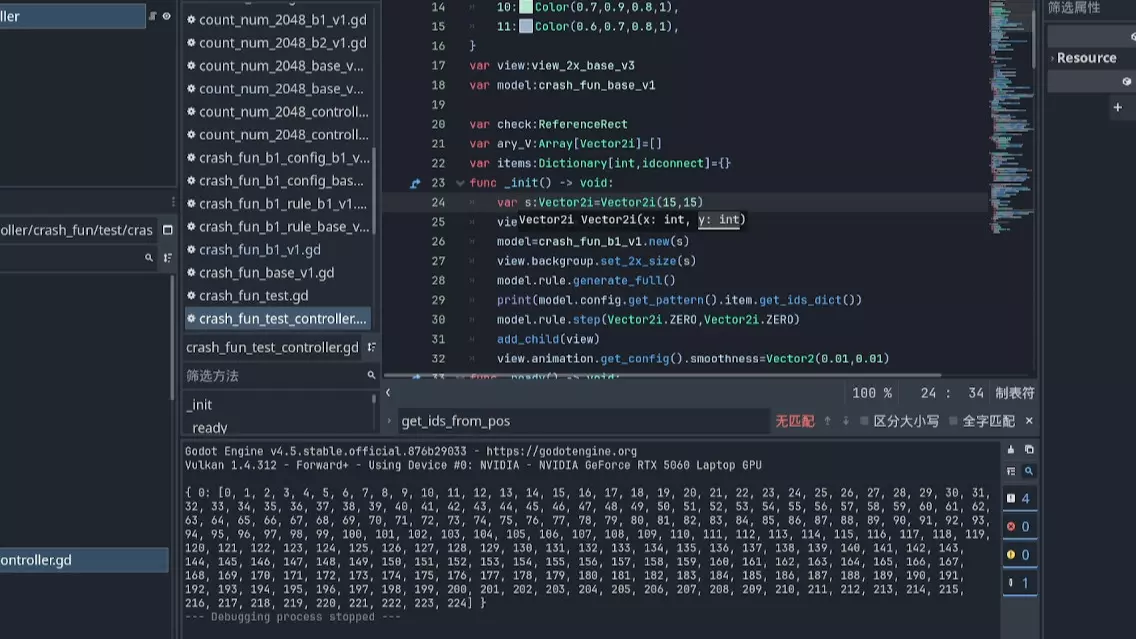Viewport: 1136px width, 639px height.
Task: Open crash_fun_b1_v1.gd in script list
Action: (x=259, y=249)
